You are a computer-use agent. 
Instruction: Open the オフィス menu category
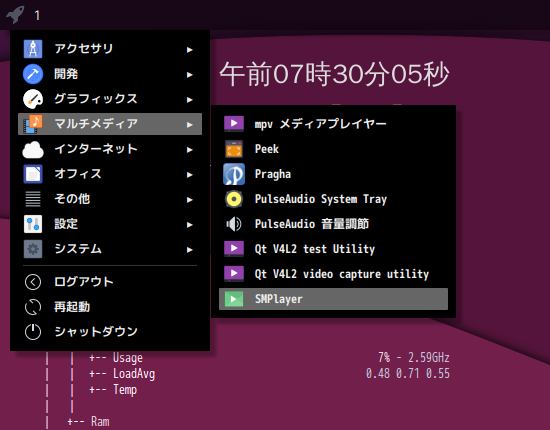[110, 174]
